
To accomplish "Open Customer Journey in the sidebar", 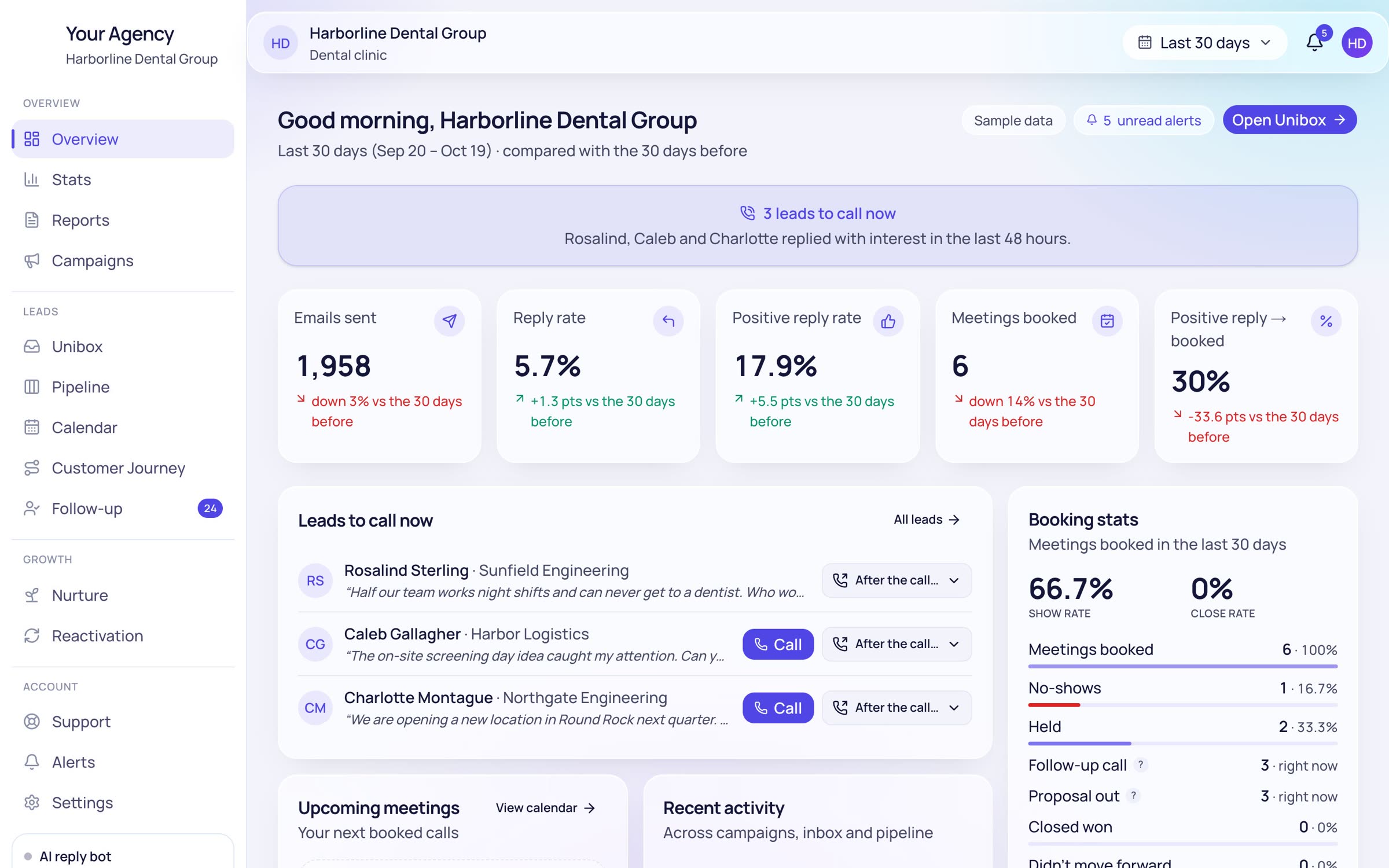I will click(x=123, y=468).
